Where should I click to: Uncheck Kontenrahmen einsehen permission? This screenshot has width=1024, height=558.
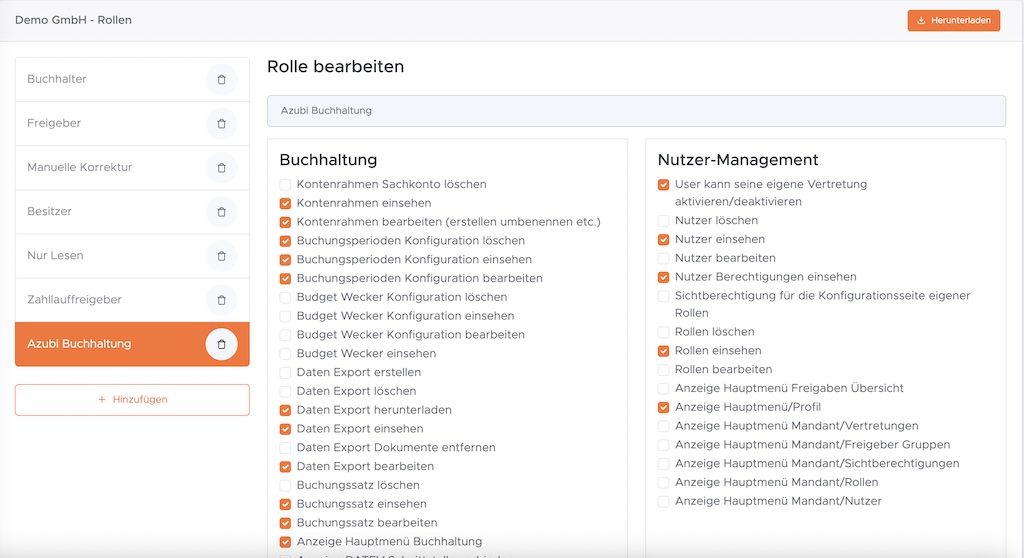(286, 203)
